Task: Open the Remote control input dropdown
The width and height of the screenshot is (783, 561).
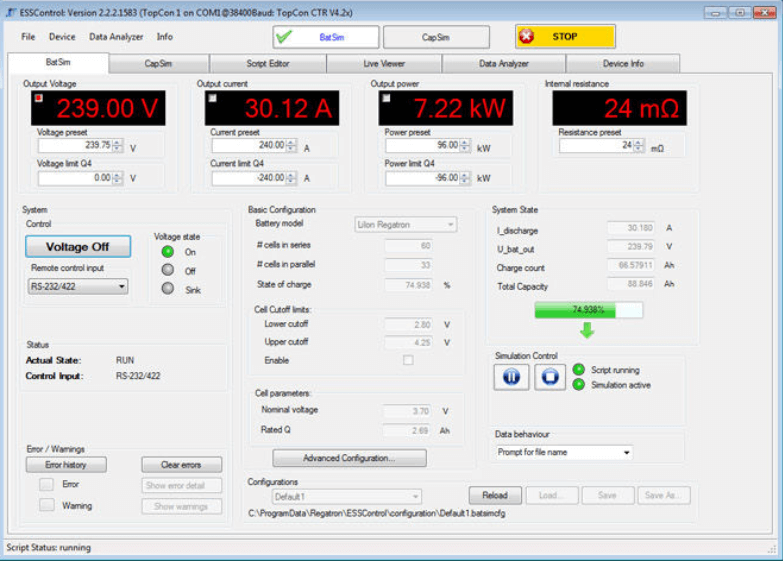Action: pyautogui.click(x=78, y=287)
